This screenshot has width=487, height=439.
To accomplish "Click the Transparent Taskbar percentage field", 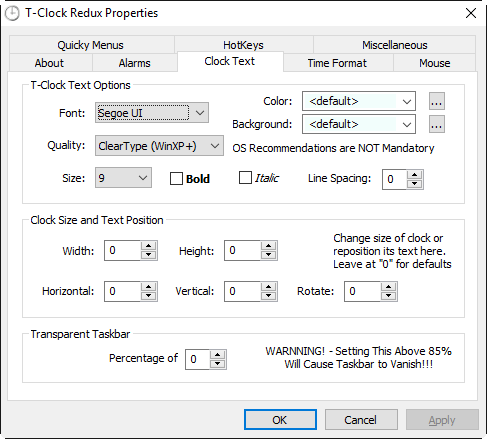I will click(198, 359).
